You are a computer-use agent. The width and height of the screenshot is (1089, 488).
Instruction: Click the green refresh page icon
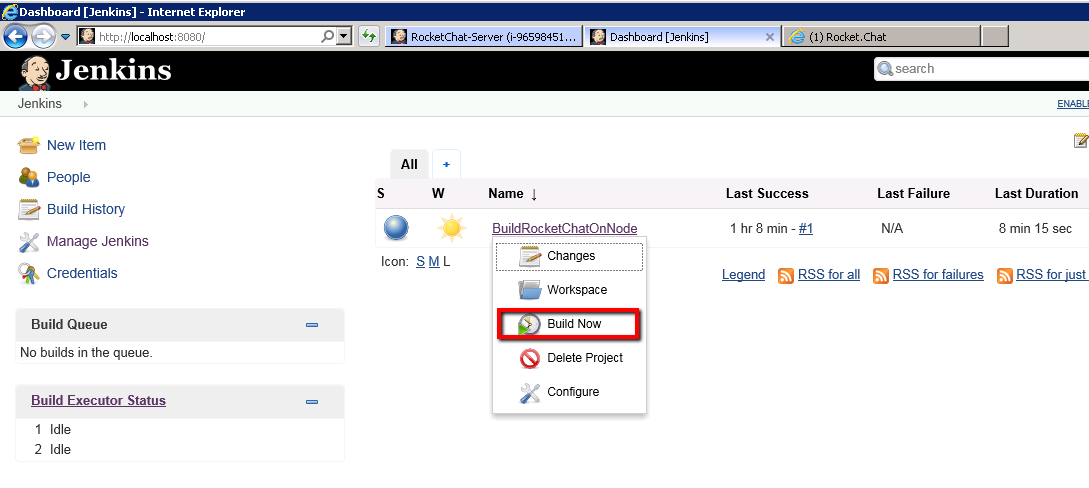click(368, 36)
